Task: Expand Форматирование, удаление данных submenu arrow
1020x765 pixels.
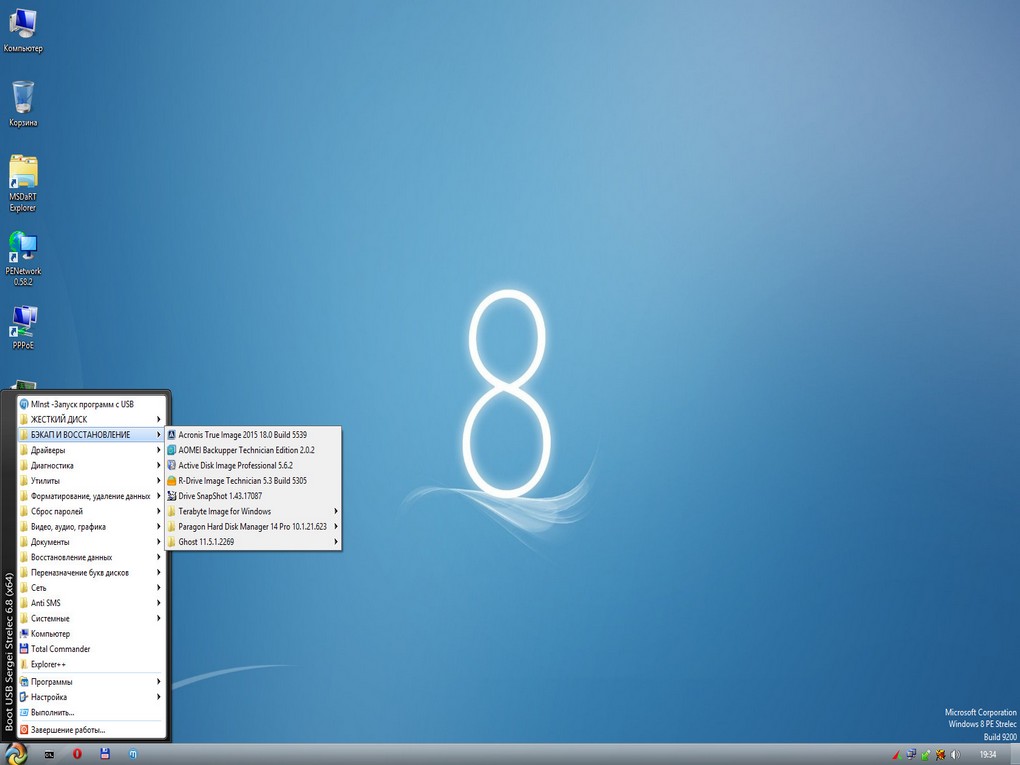Action: (x=158, y=496)
